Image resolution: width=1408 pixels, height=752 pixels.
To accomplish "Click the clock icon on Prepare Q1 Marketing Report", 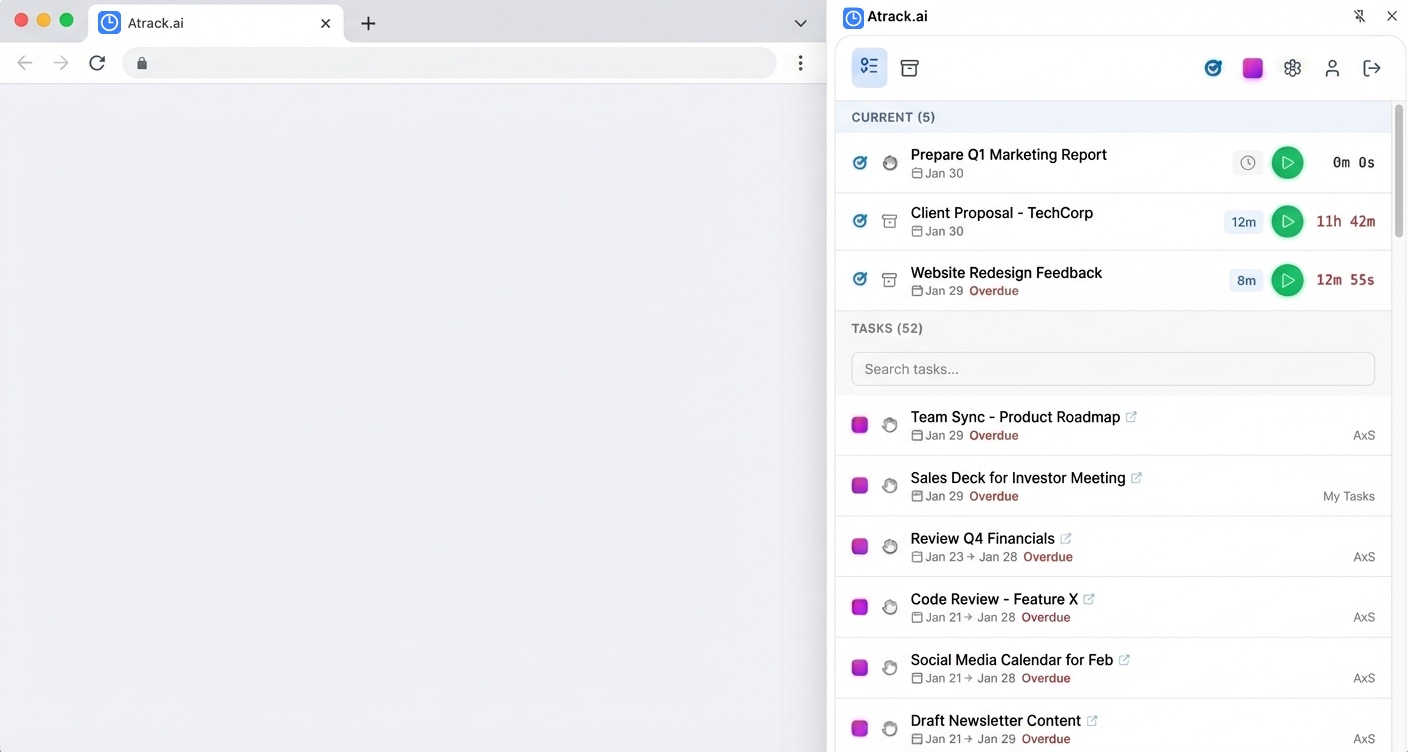I will [1247, 163].
